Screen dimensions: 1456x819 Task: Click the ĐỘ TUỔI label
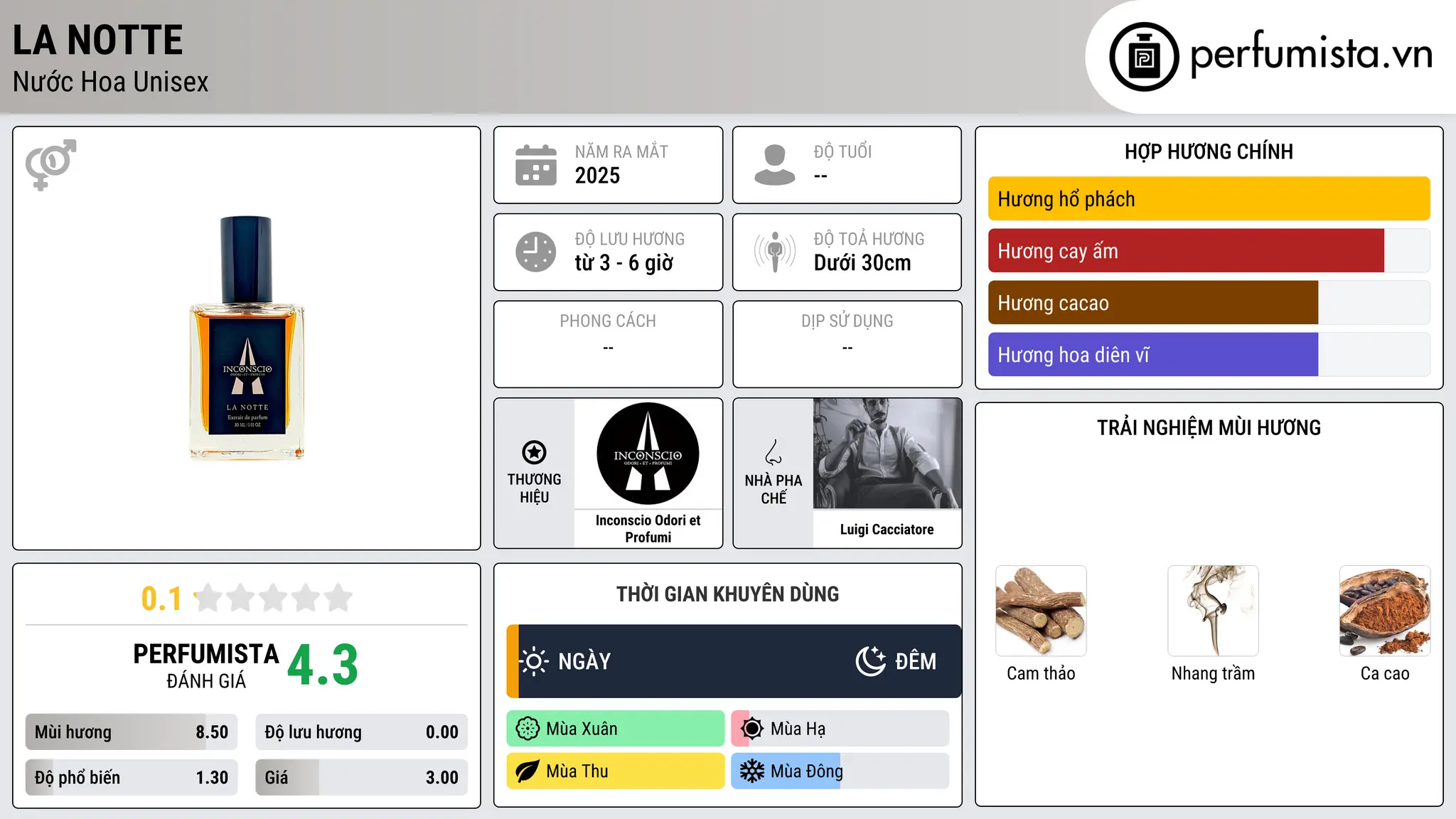pos(842,151)
